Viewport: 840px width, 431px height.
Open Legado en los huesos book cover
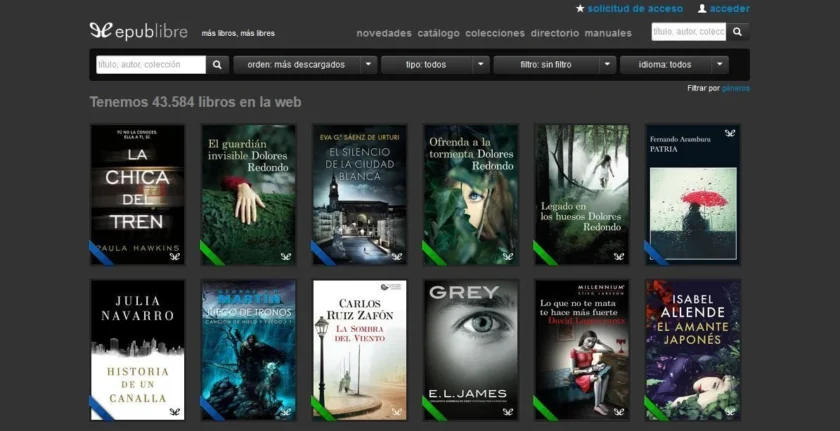click(582, 195)
